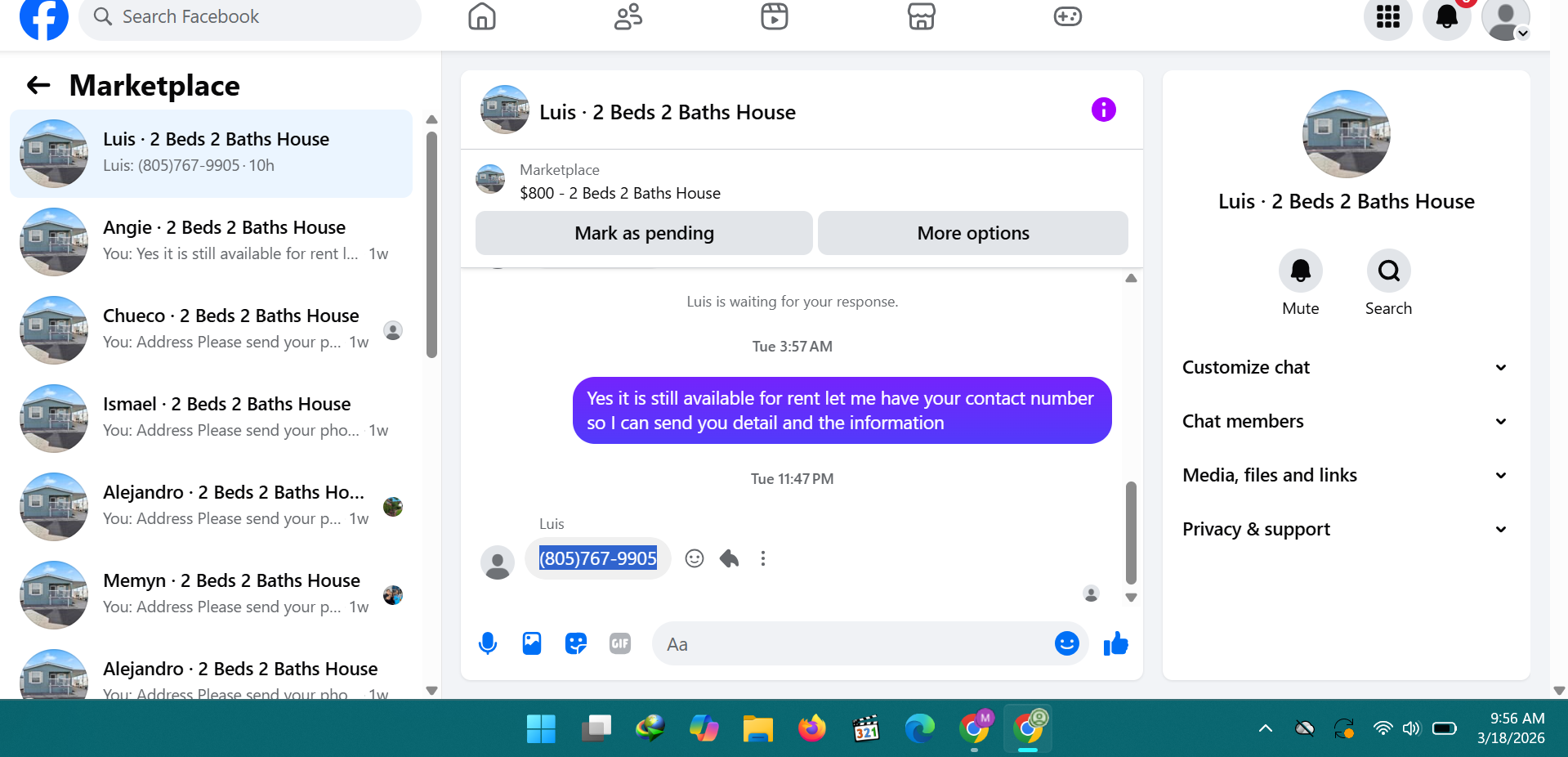Open emoji picker in message field
1568x757 pixels.
(1066, 644)
